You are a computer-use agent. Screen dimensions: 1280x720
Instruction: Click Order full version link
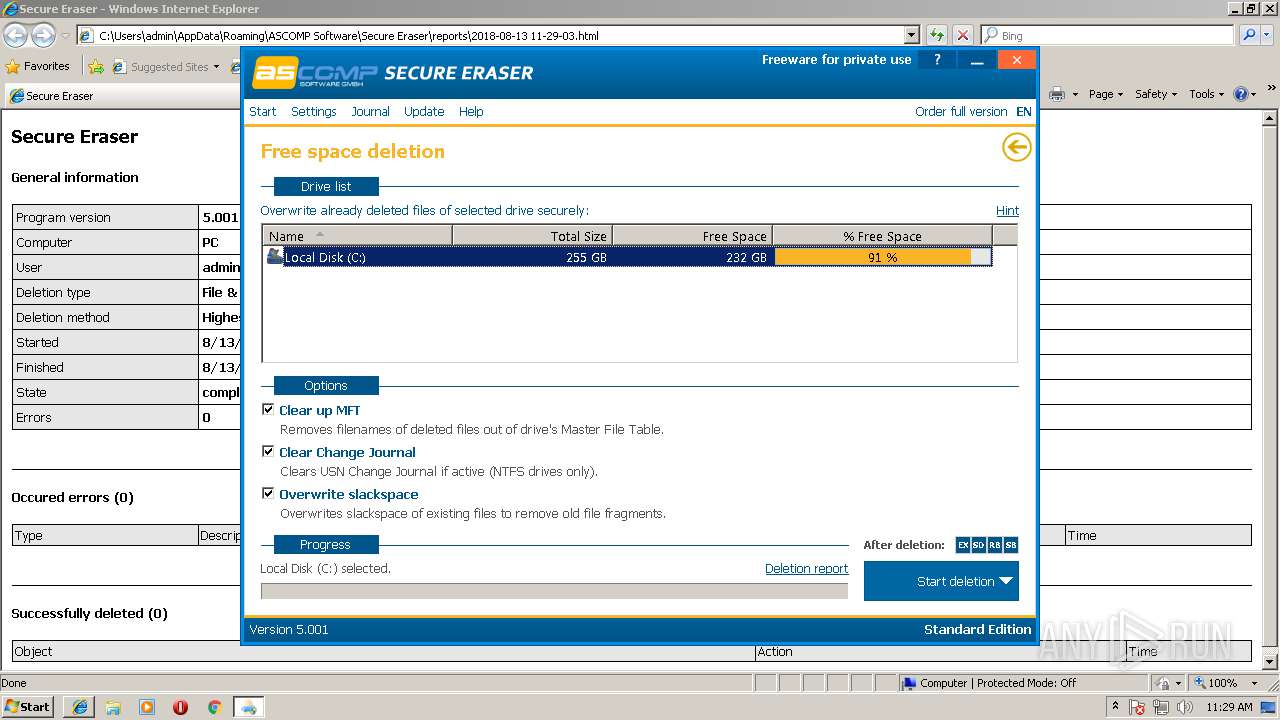pyautogui.click(x=961, y=111)
